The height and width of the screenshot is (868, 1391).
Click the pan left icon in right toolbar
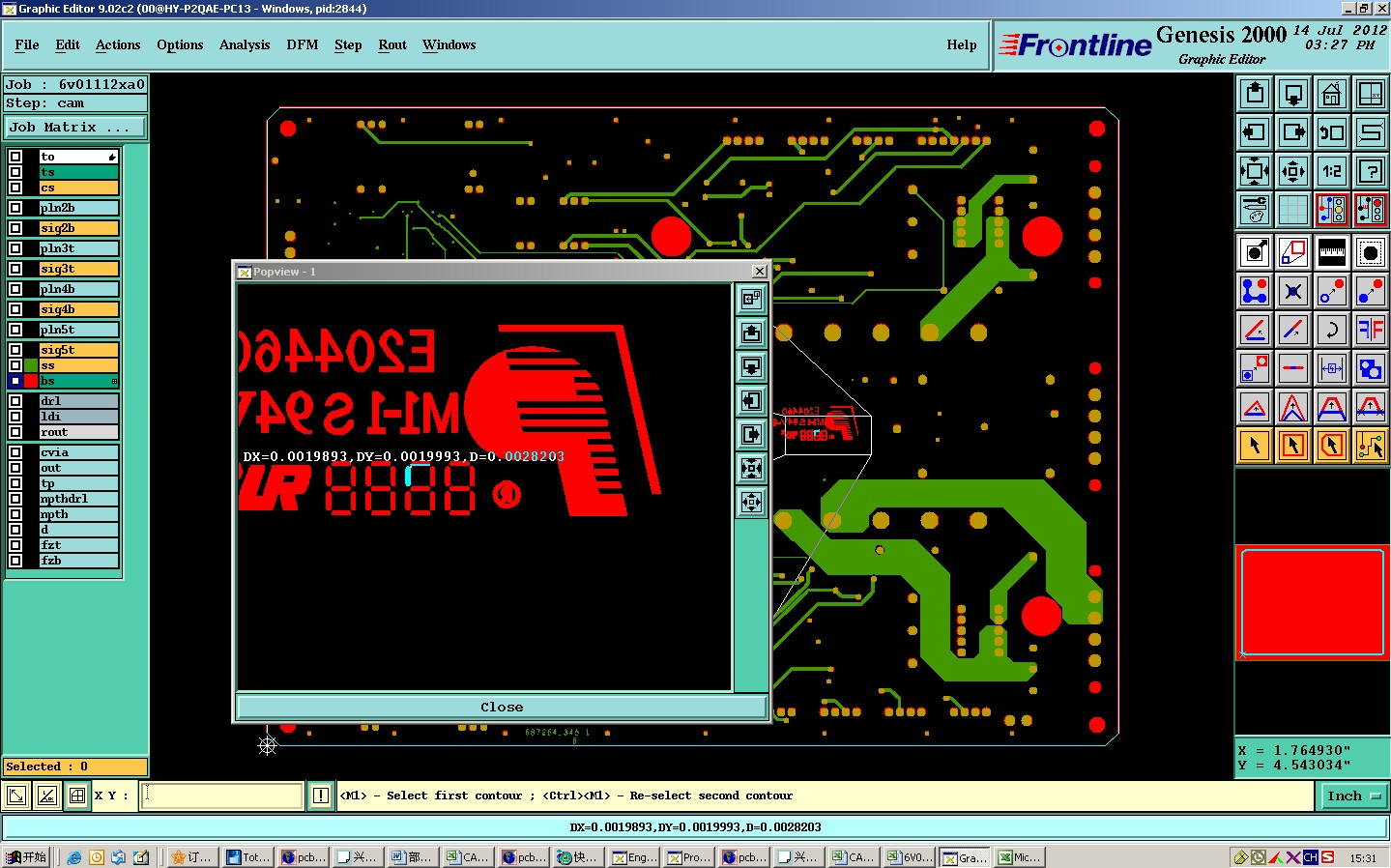(x=1255, y=132)
